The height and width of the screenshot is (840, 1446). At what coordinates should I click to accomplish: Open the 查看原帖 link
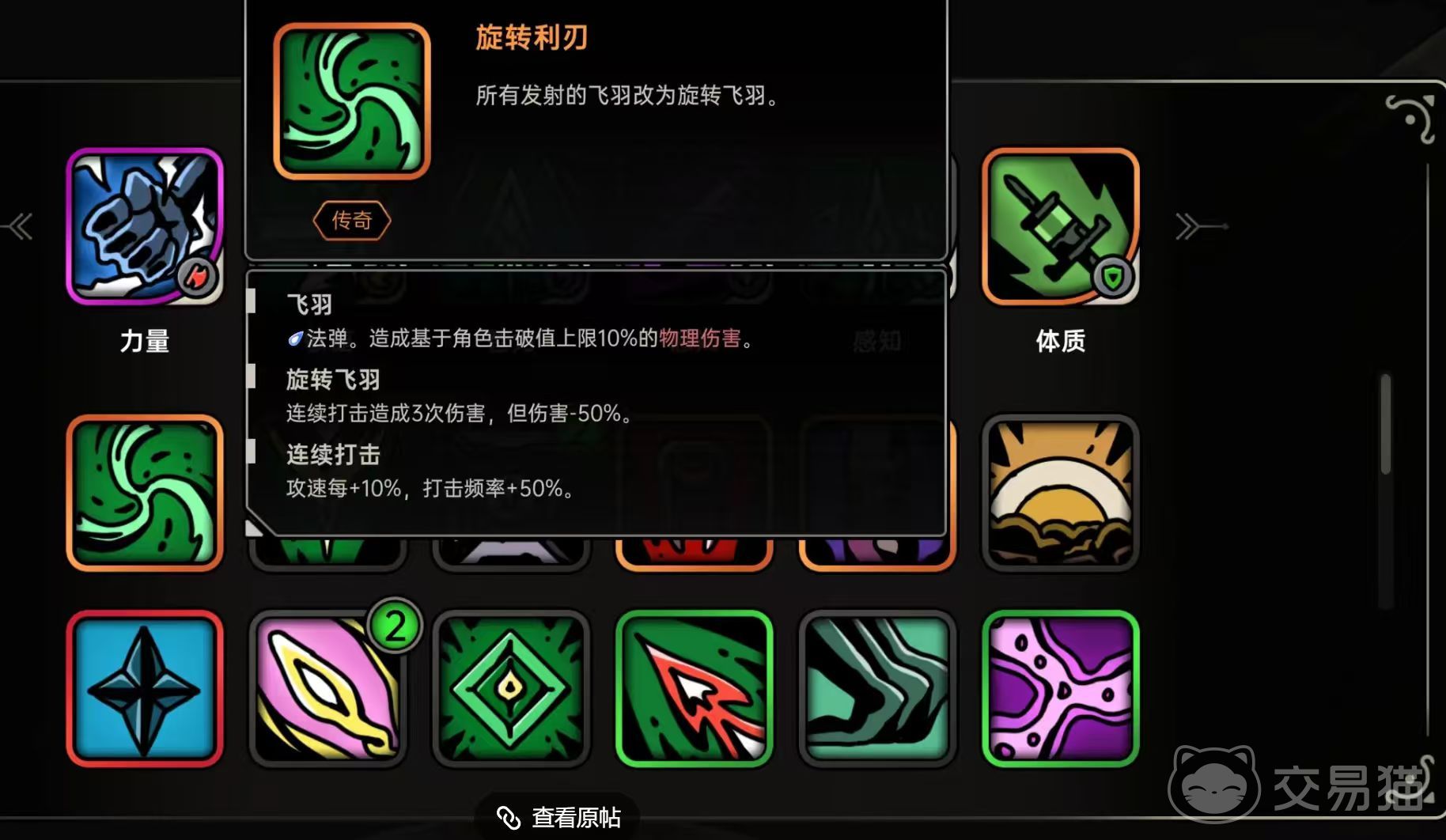pos(558,817)
